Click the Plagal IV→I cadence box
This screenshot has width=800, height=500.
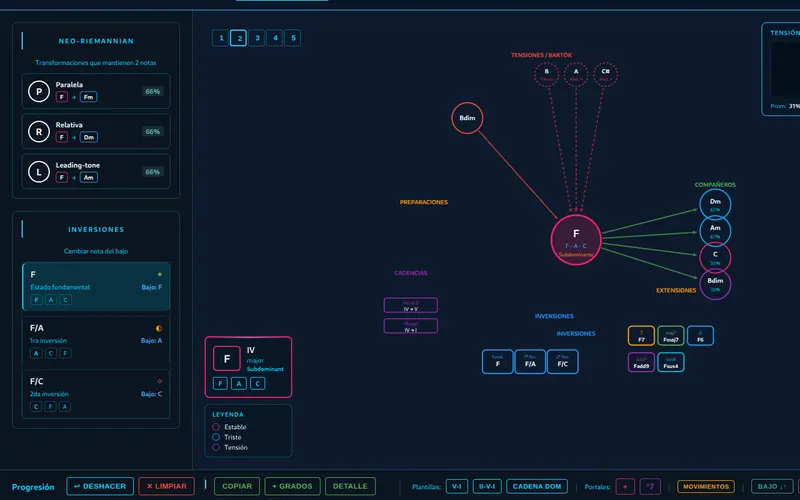(x=411, y=326)
